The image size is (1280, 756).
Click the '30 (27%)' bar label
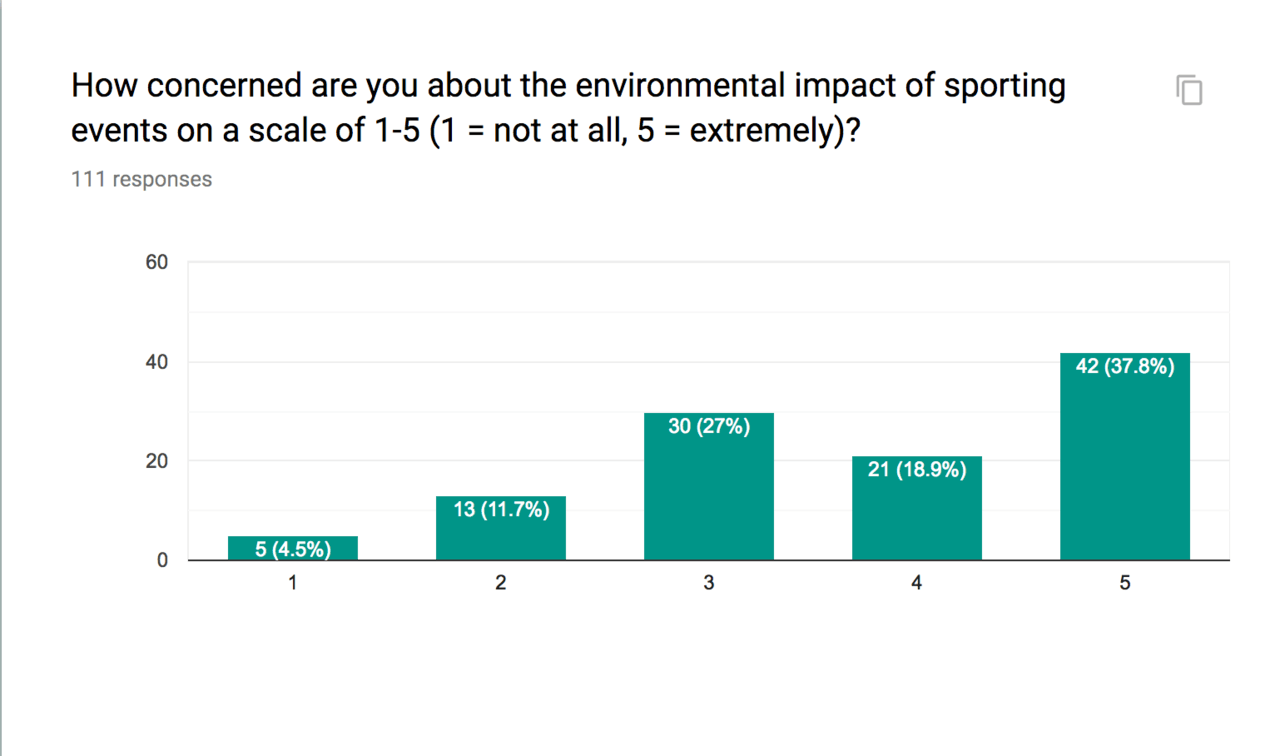[x=709, y=427]
